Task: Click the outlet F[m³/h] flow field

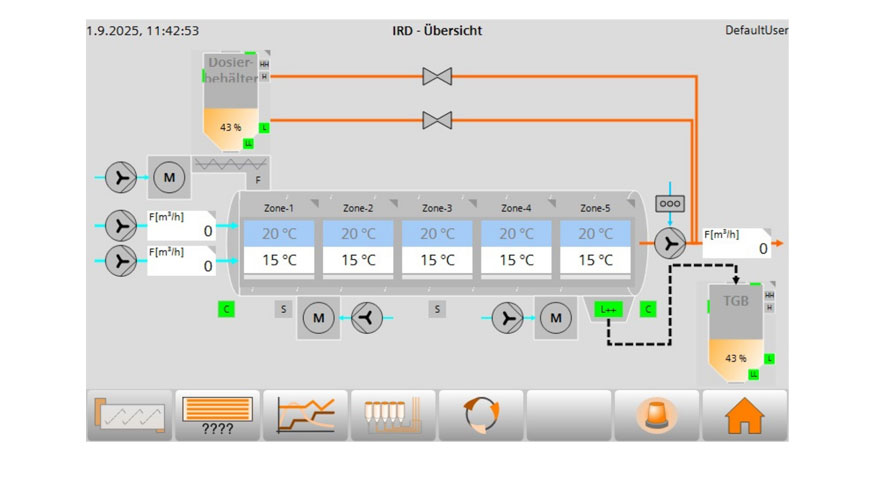Action: click(x=737, y=243)
